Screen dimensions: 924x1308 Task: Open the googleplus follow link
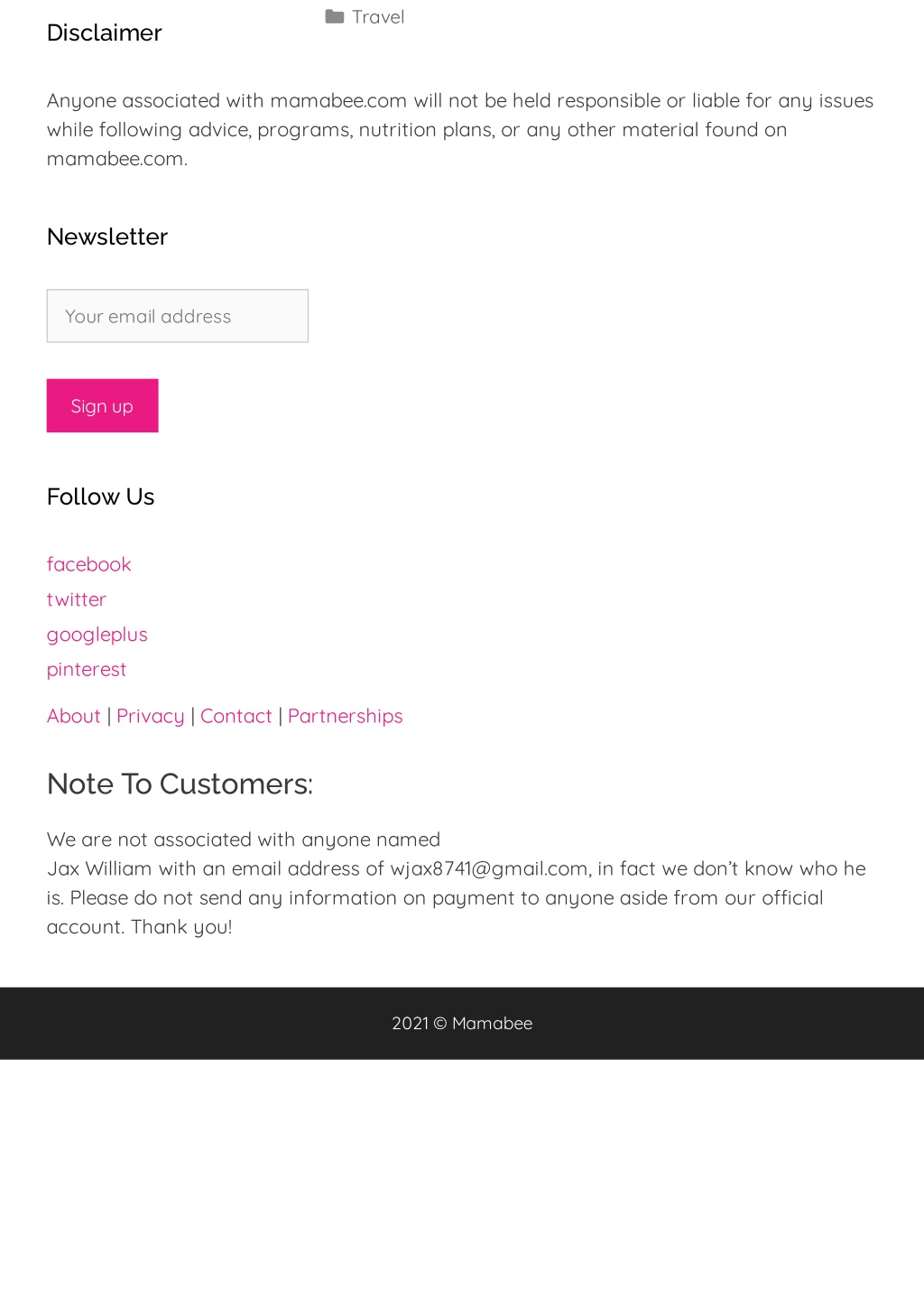coord(97,635)
